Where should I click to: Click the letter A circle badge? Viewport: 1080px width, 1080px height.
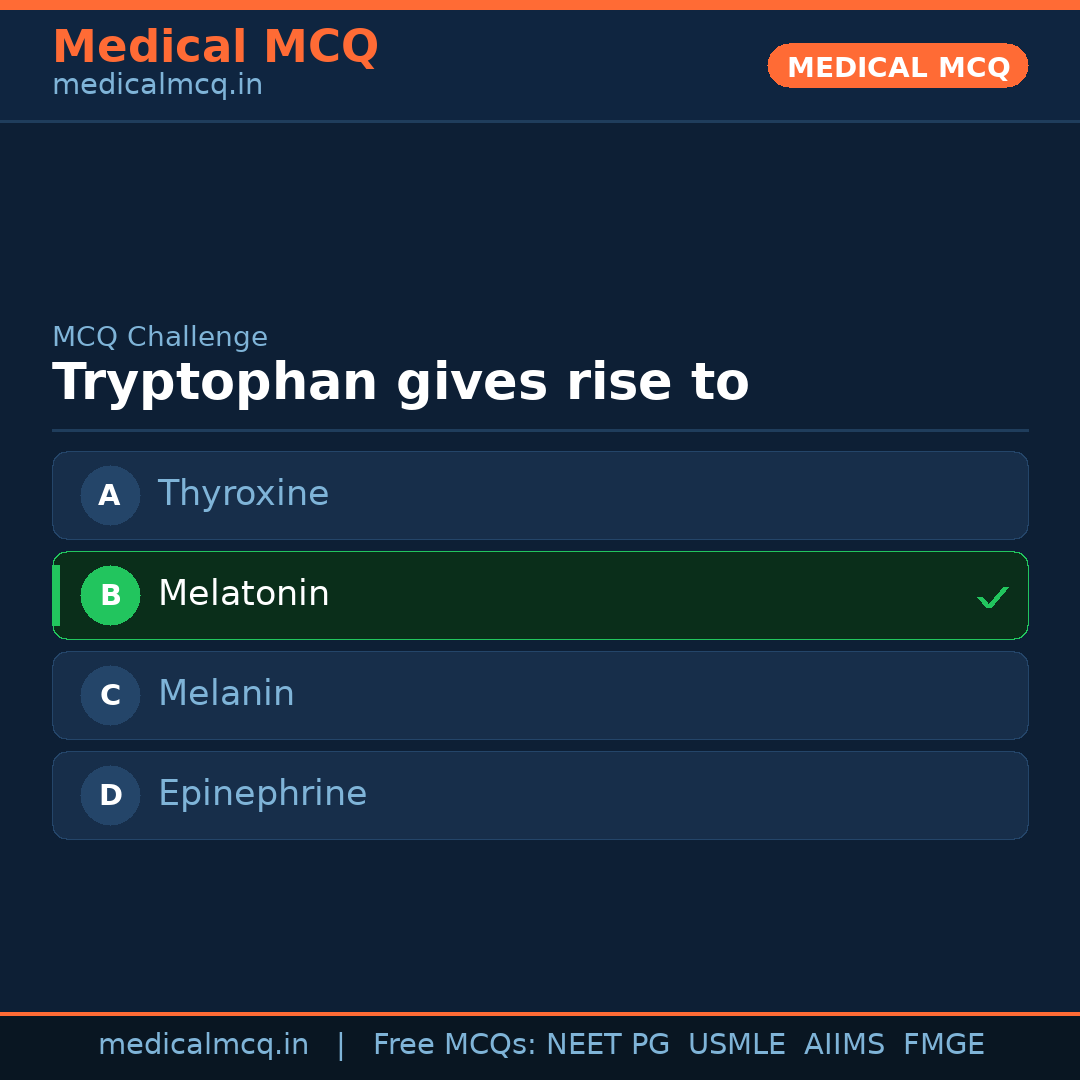coord(110,495)
